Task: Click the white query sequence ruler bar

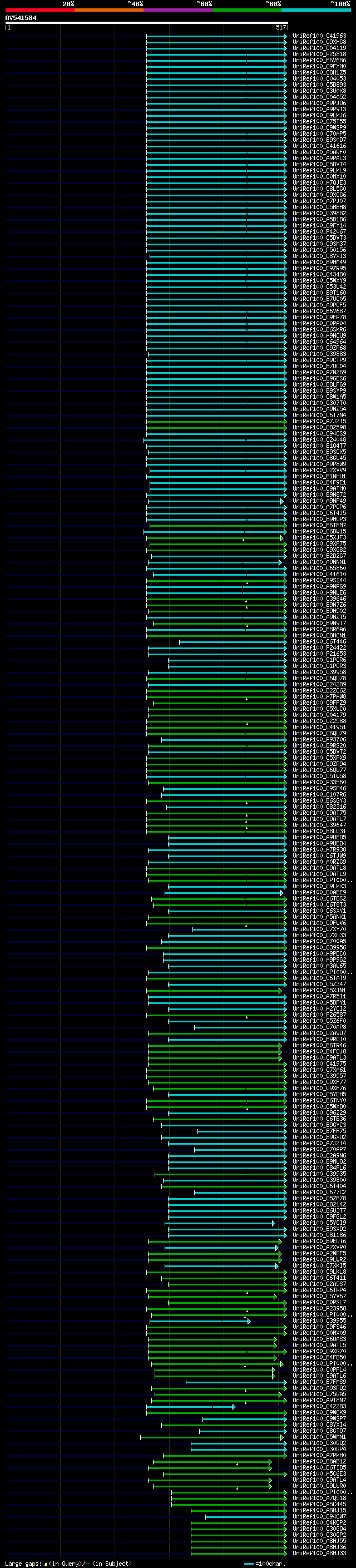Action: pos(147,22)
